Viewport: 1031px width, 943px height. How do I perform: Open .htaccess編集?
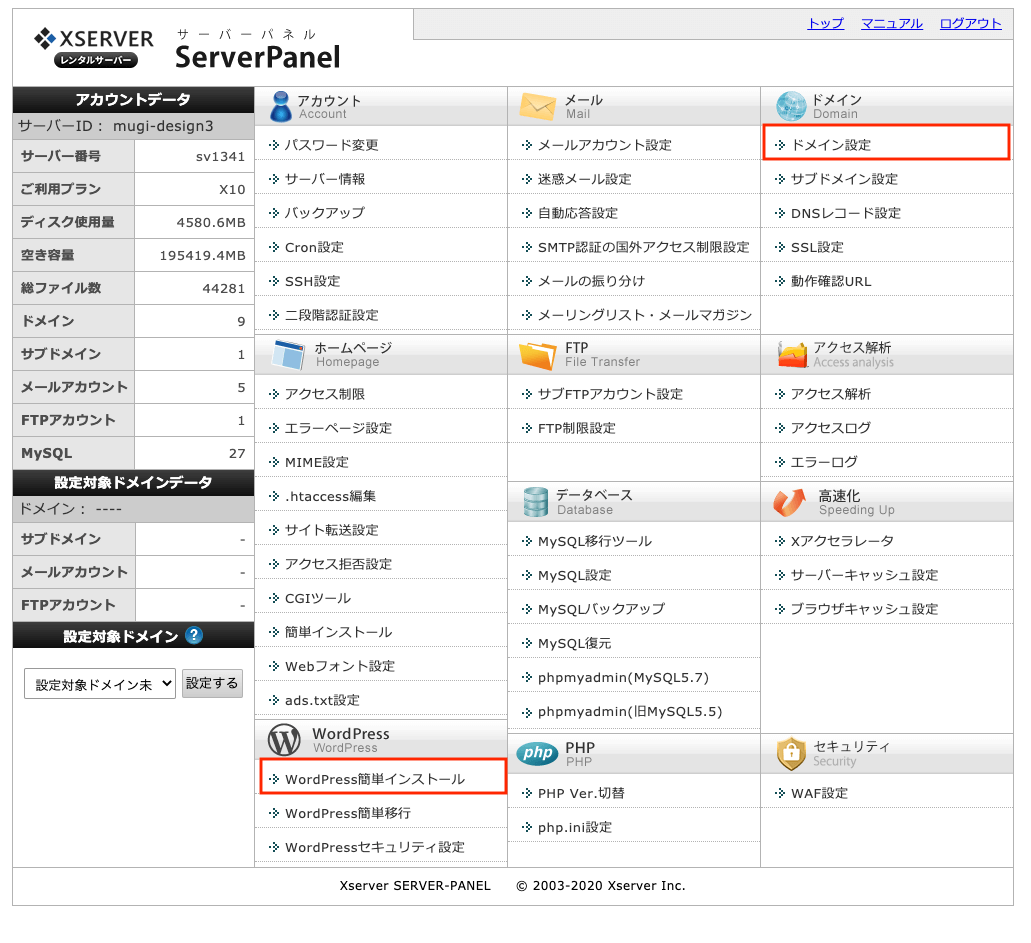point(330,496)
